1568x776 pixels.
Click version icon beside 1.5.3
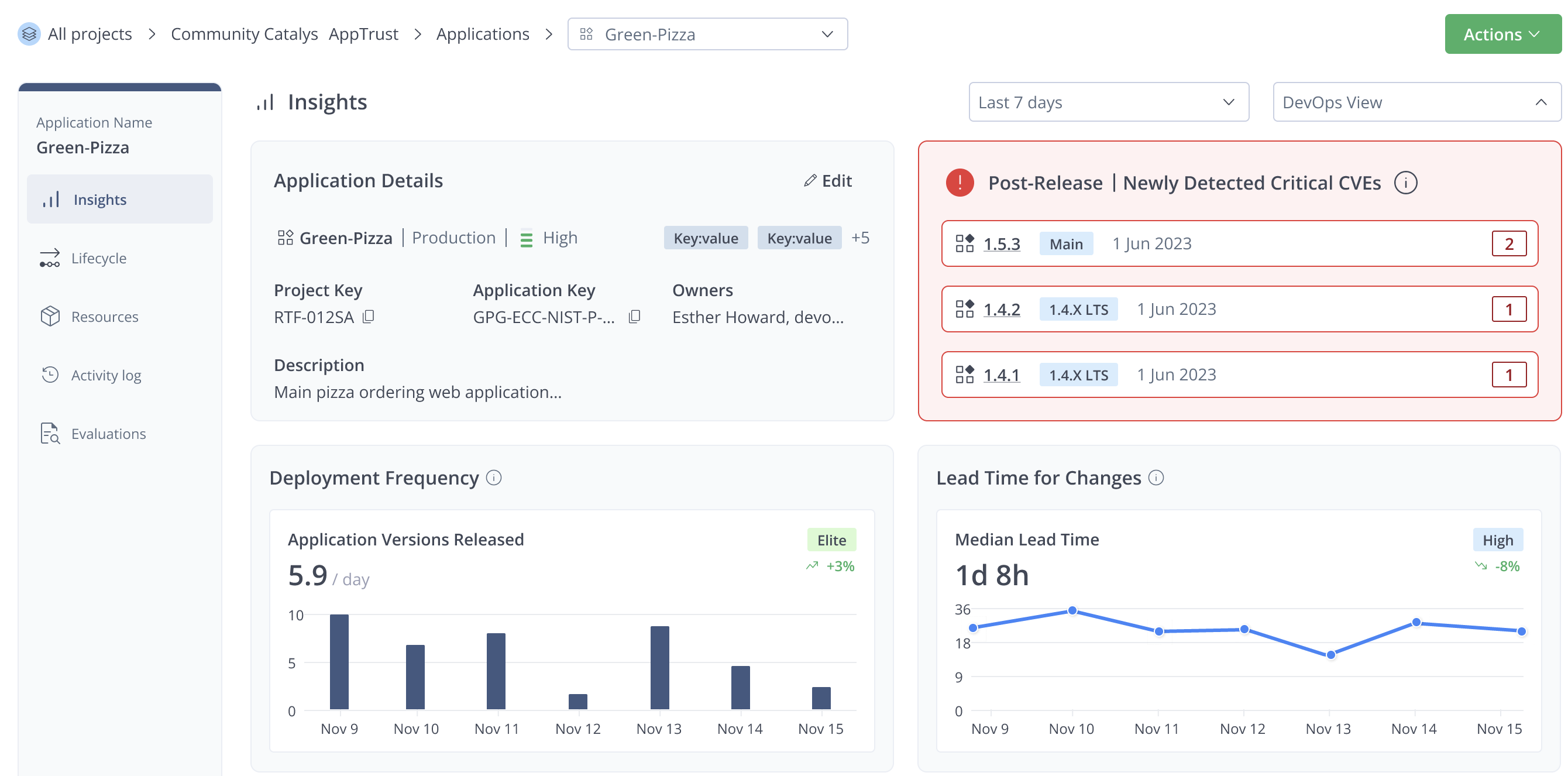pyautogui.click(x=964, y=243)
